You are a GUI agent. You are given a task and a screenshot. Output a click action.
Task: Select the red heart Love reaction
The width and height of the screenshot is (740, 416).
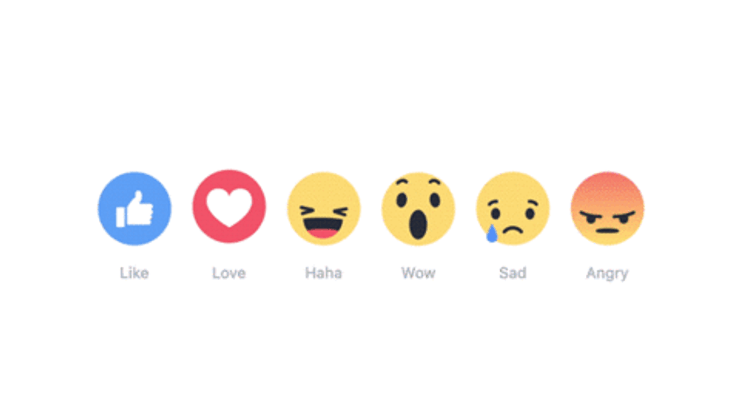pos(229,206)
